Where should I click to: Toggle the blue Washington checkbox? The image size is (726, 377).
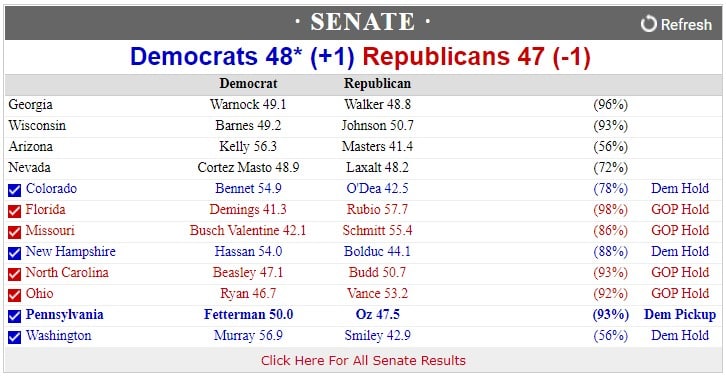pos(14,337)
